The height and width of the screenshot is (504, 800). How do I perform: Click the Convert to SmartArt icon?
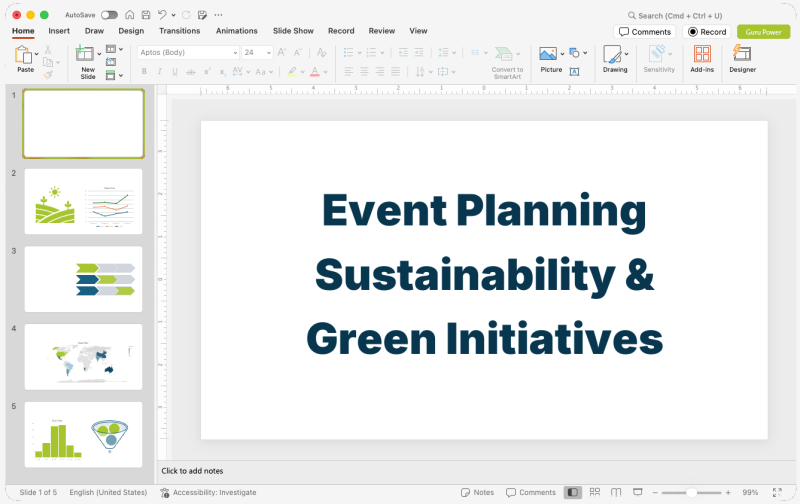pyautogui.click(x=504, y=53)
